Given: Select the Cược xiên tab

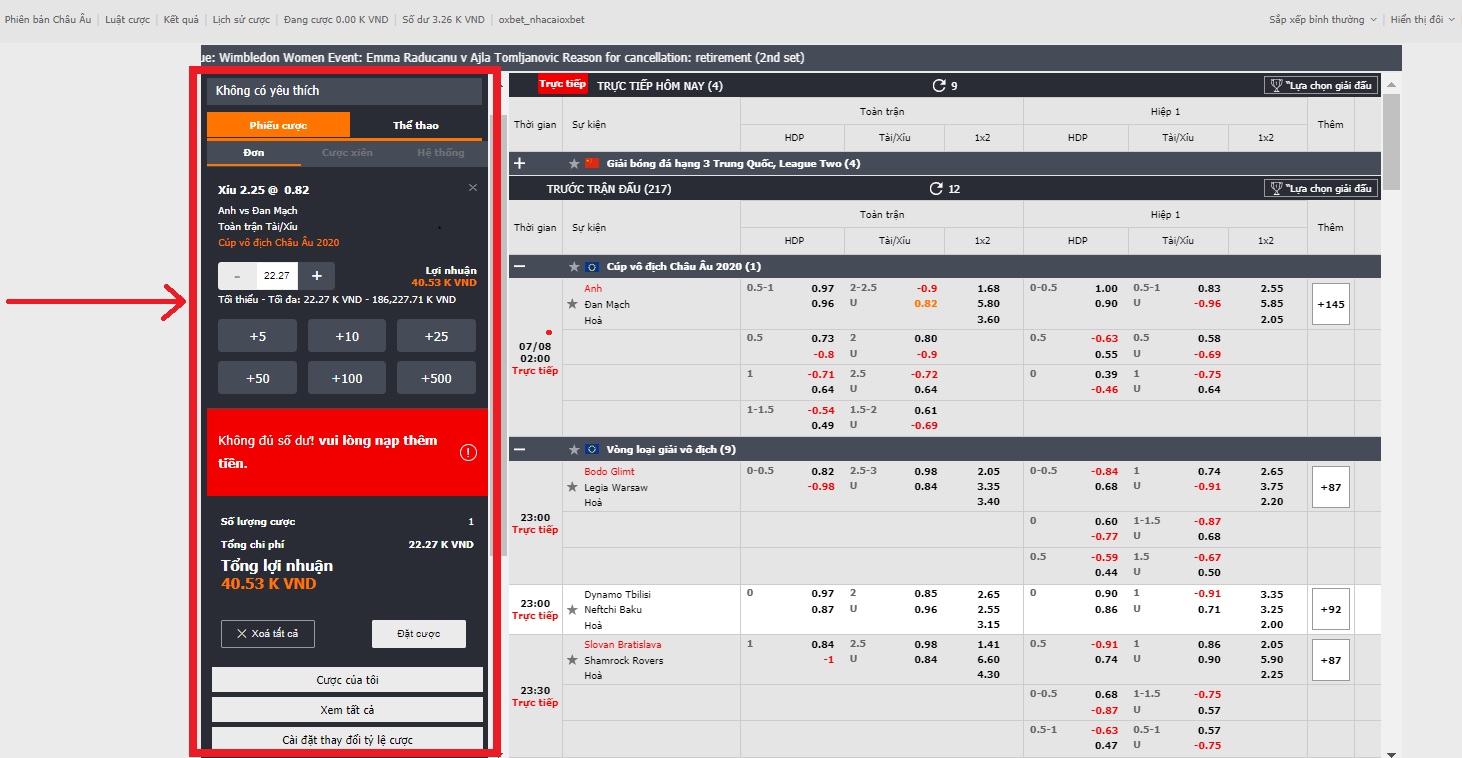Looking at the screenshot, I should [347, 153].
